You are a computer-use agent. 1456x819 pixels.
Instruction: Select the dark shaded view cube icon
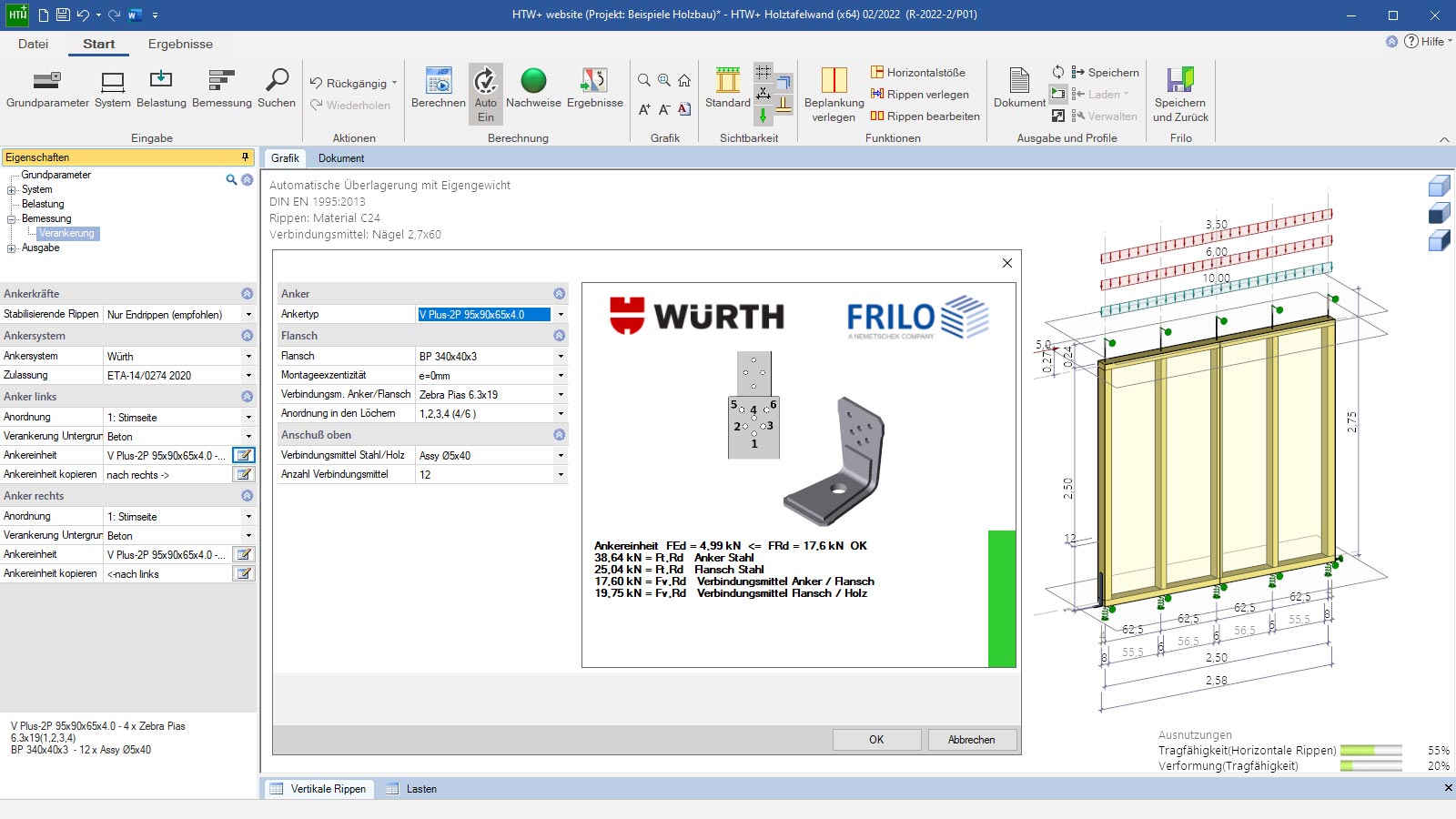1439,213
